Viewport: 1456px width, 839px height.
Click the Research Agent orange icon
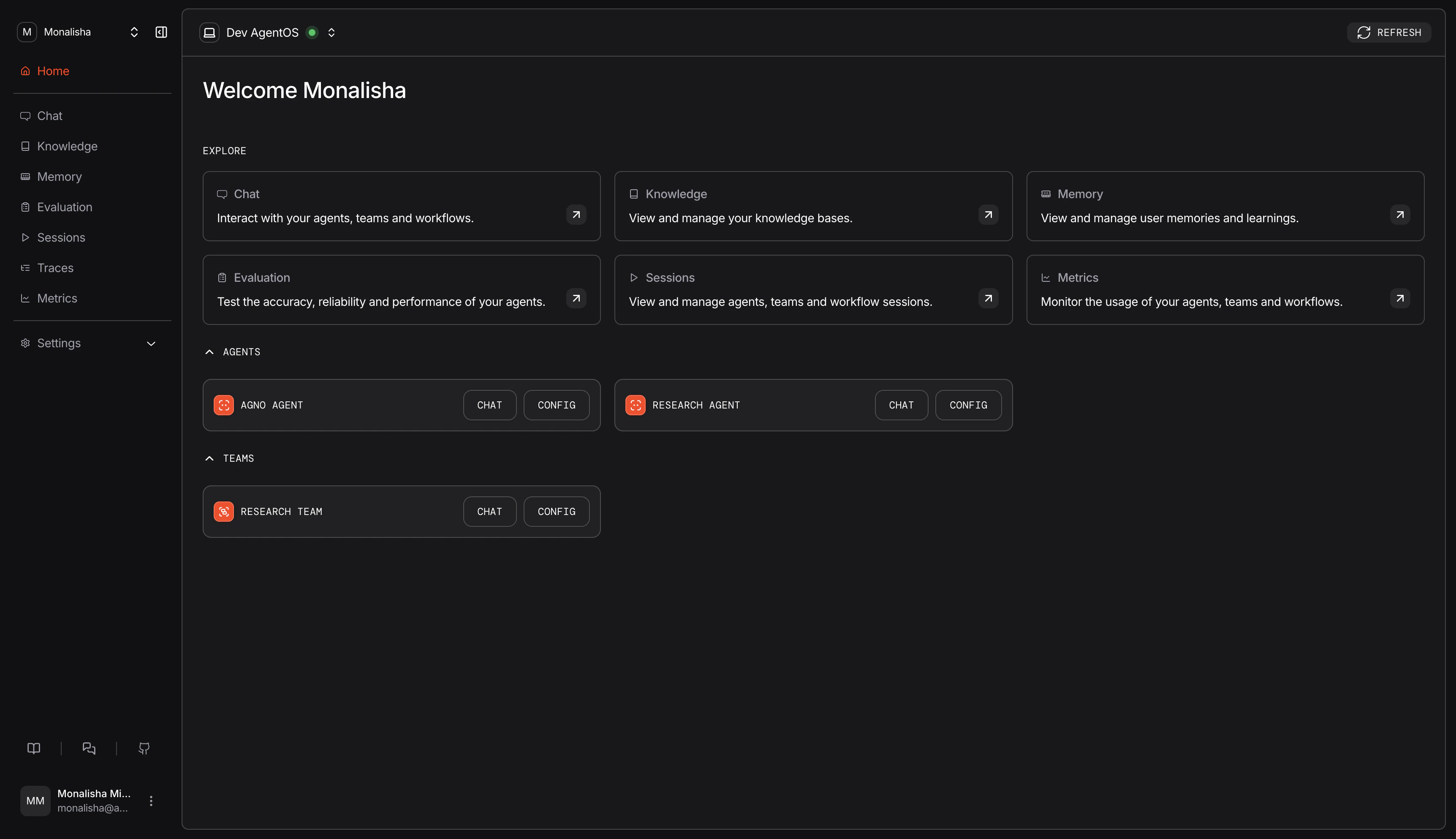click(x=635, y=405)
